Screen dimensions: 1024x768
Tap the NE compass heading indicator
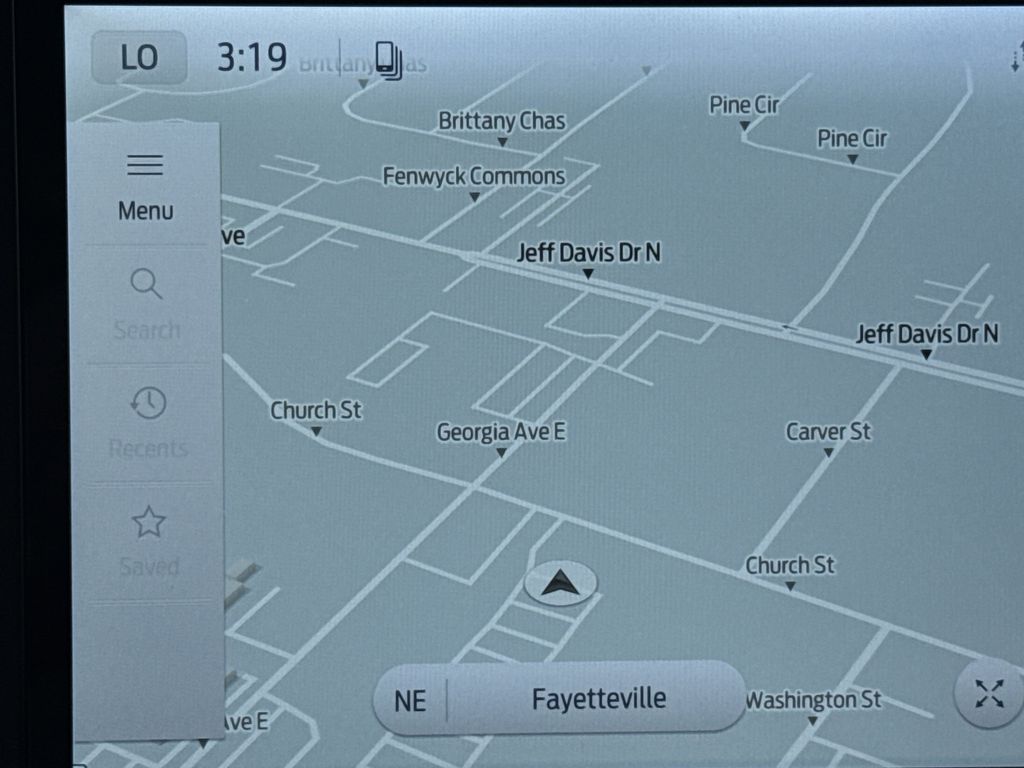tap(410, 701)
